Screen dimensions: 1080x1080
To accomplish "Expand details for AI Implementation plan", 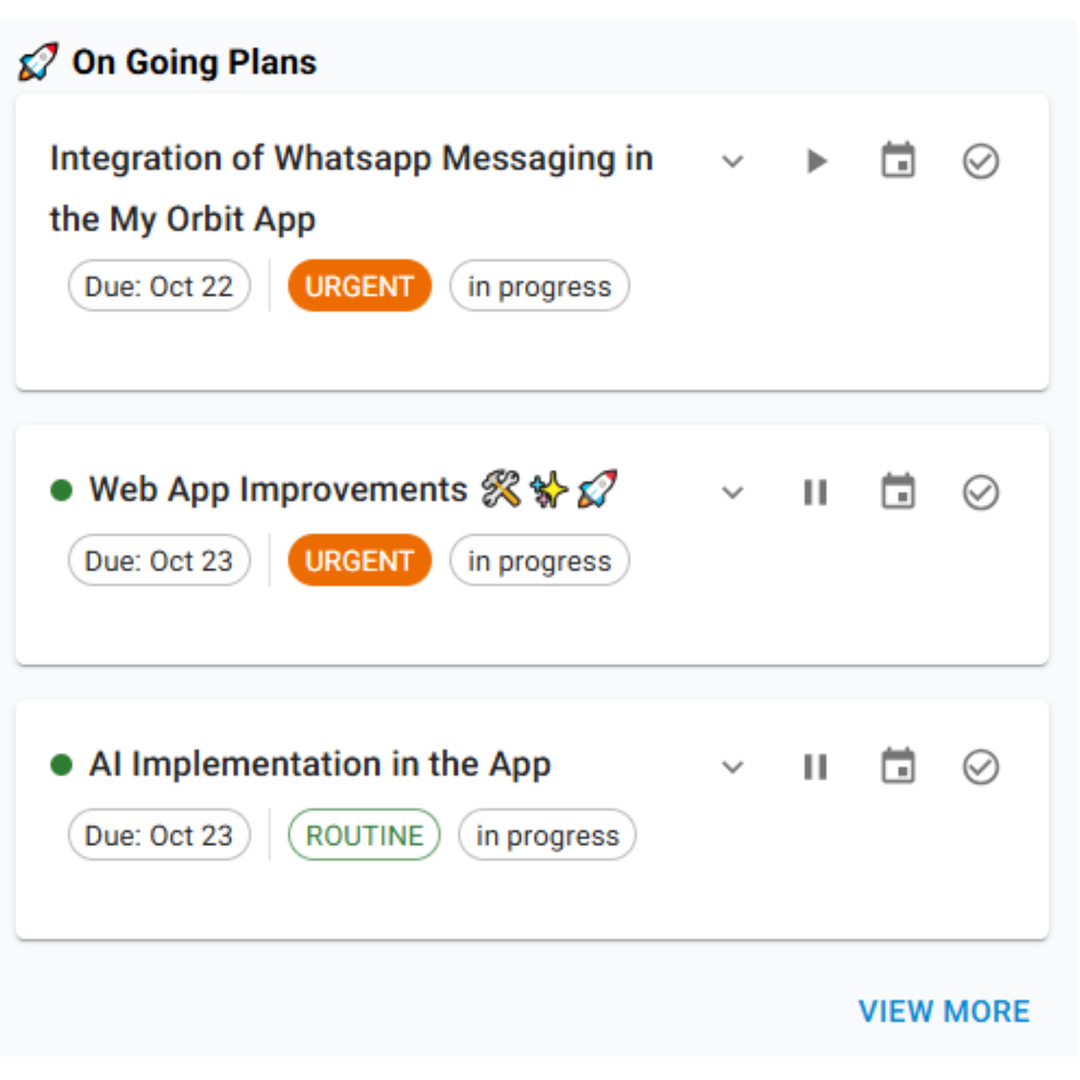I will coord(733,766).
